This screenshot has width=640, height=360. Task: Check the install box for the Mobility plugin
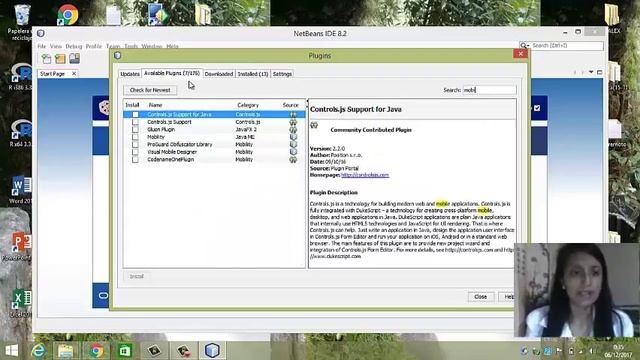click(135, 137)
